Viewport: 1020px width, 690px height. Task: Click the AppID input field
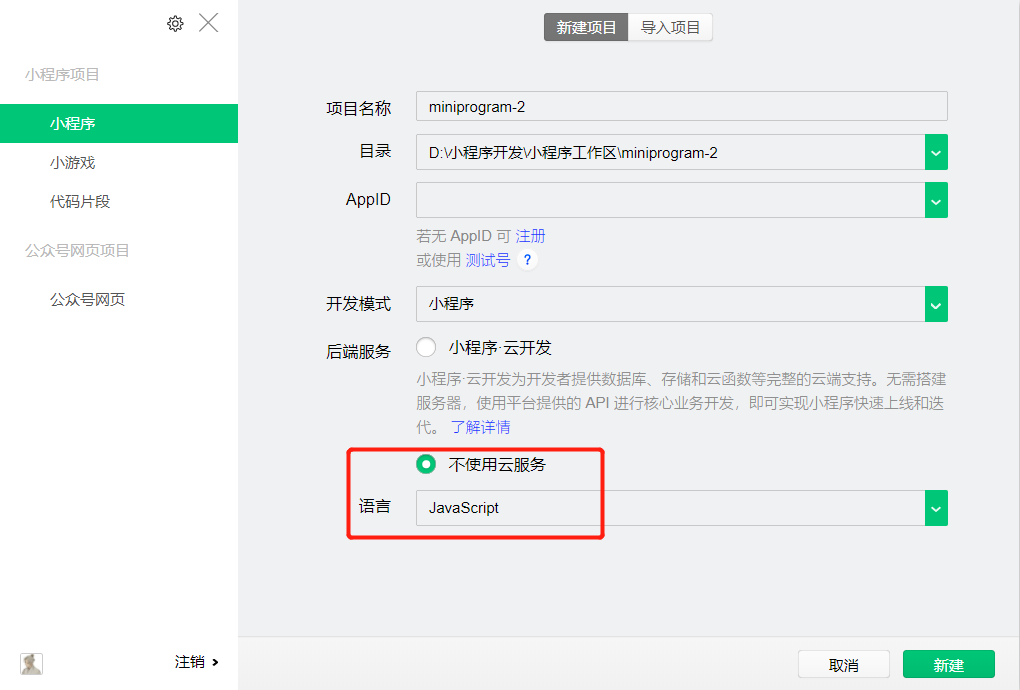pos(671,200)
